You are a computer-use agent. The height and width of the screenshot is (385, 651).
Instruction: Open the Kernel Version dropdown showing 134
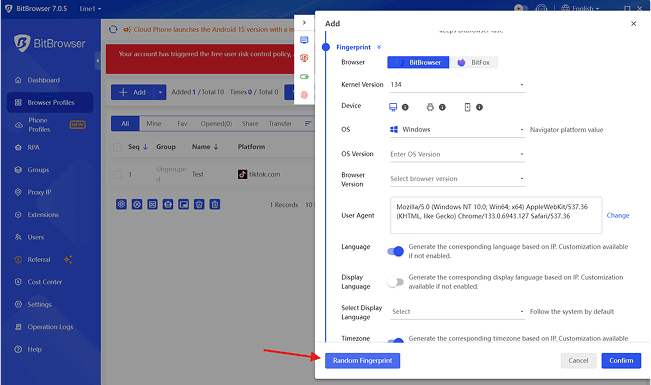[x=457, y=85]
